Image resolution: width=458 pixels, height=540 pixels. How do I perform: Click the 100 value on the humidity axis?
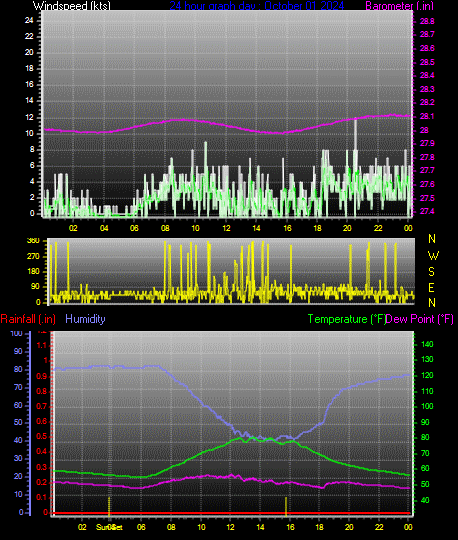click(x=16, y=333)
